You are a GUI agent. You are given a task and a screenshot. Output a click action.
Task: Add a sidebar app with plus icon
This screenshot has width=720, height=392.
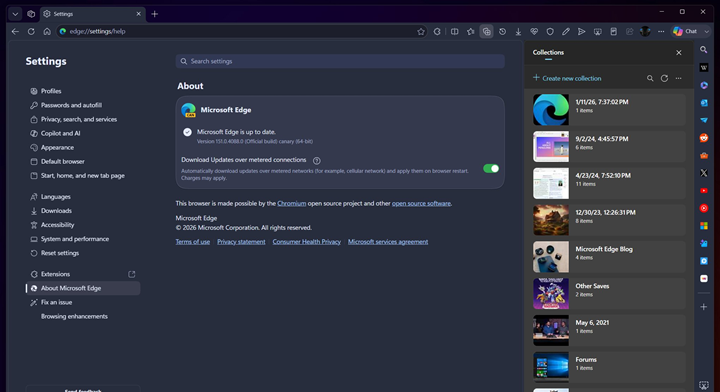[x=703, y=307]
